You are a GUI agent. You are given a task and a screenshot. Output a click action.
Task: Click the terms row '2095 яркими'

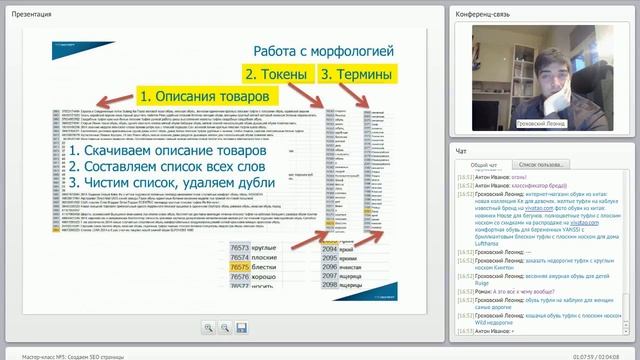pos(339,258)
